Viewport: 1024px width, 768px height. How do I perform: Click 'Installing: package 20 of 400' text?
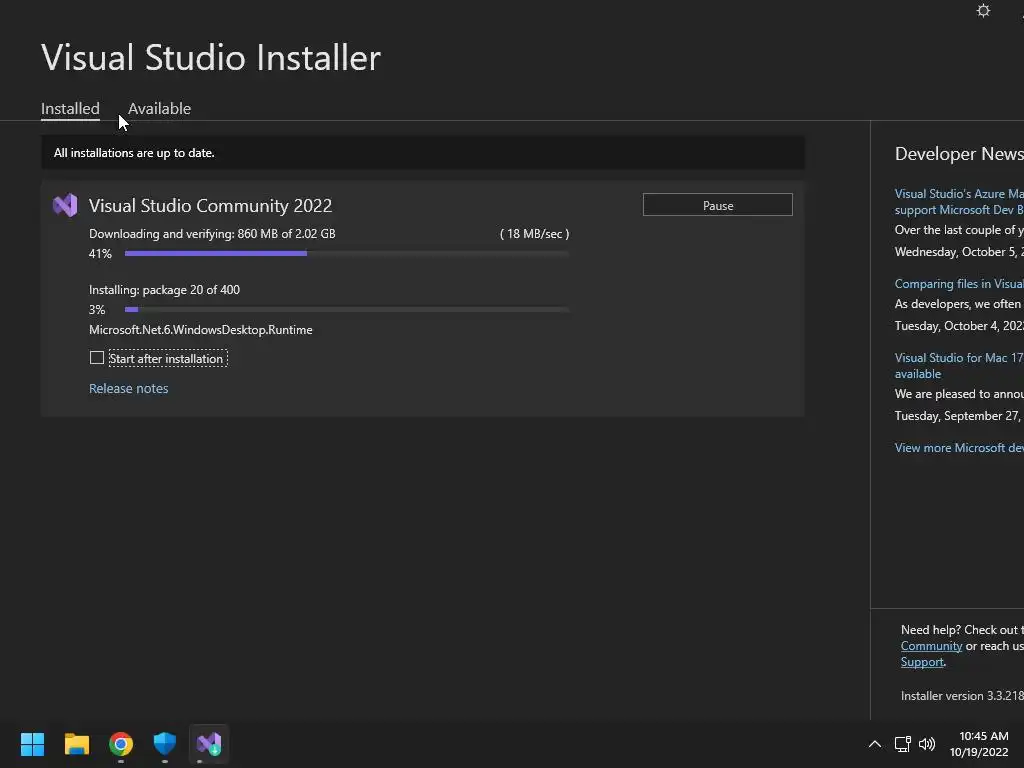165,290
